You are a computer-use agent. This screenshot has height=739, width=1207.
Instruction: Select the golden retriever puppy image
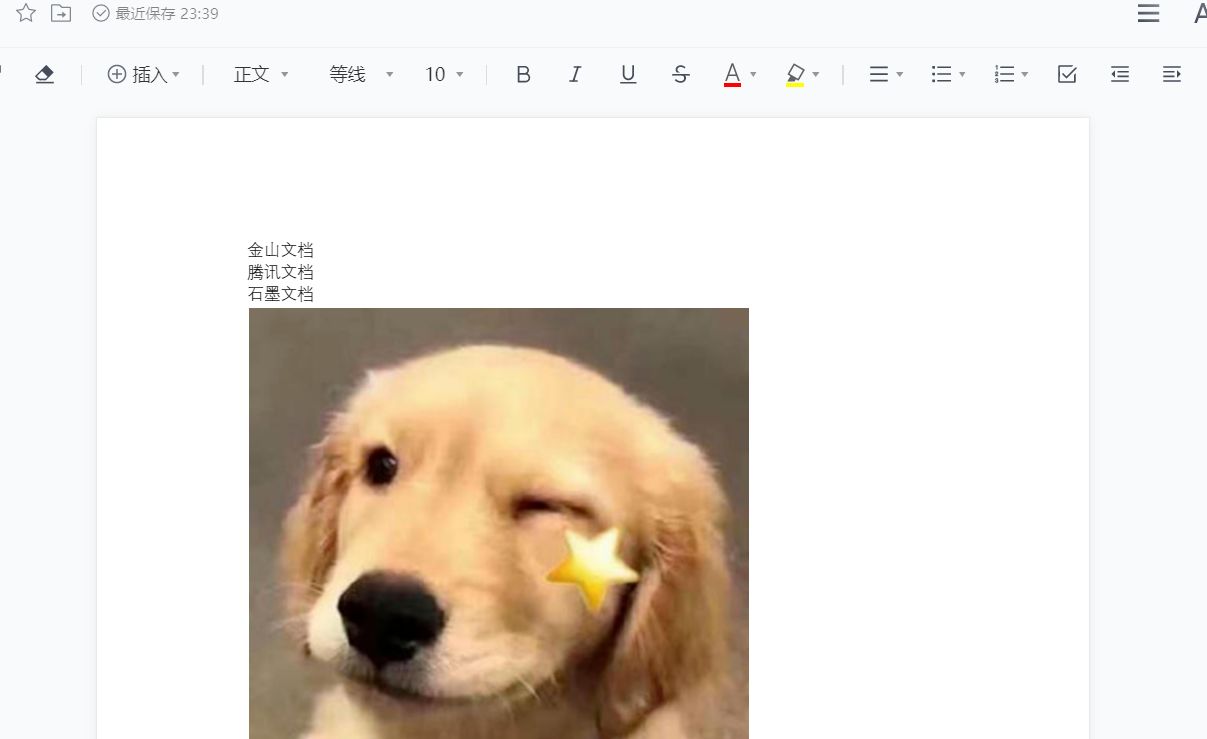[x=499, y=523]
